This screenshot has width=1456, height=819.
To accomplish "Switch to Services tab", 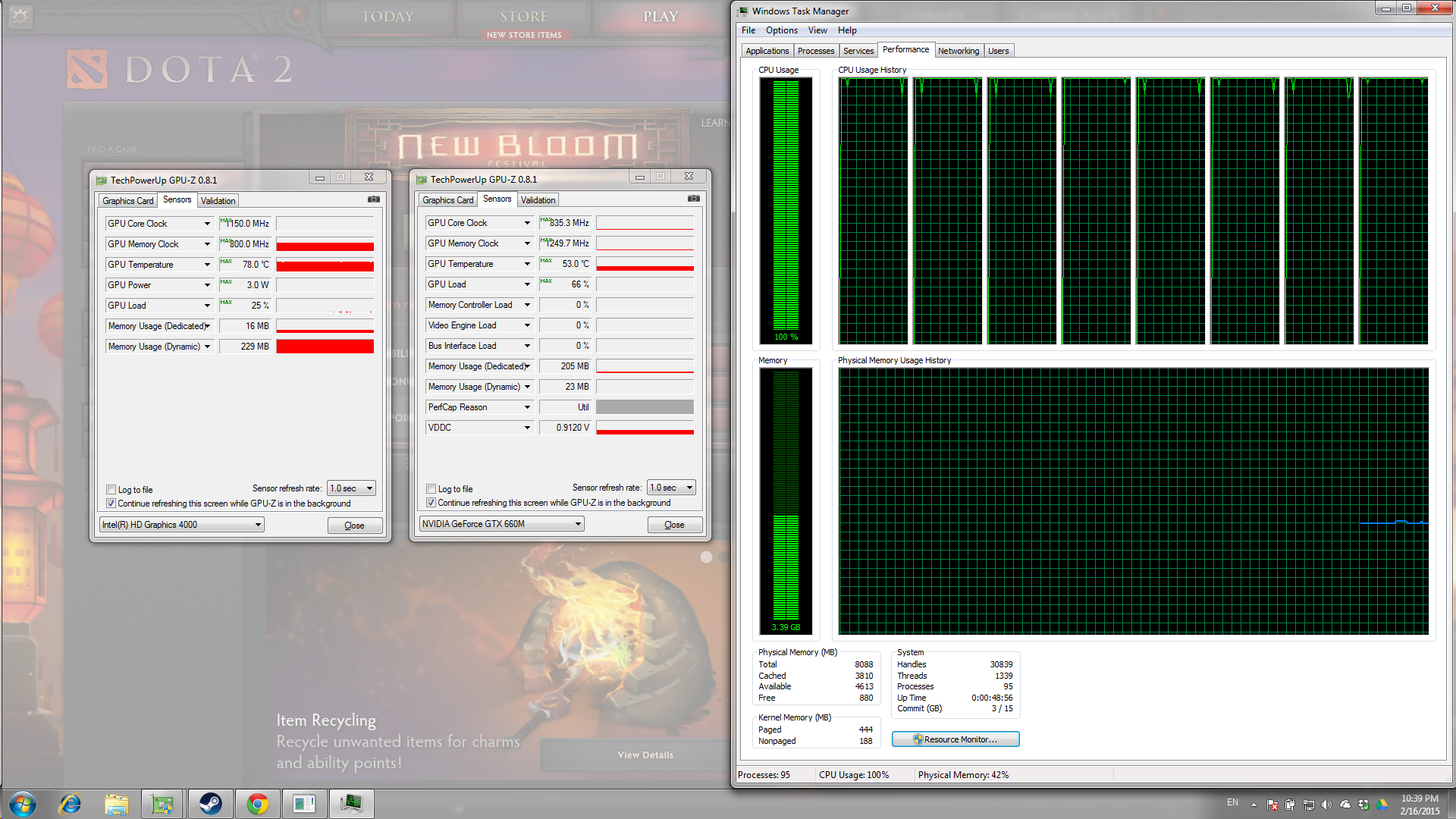I will [x=858, y=51].
